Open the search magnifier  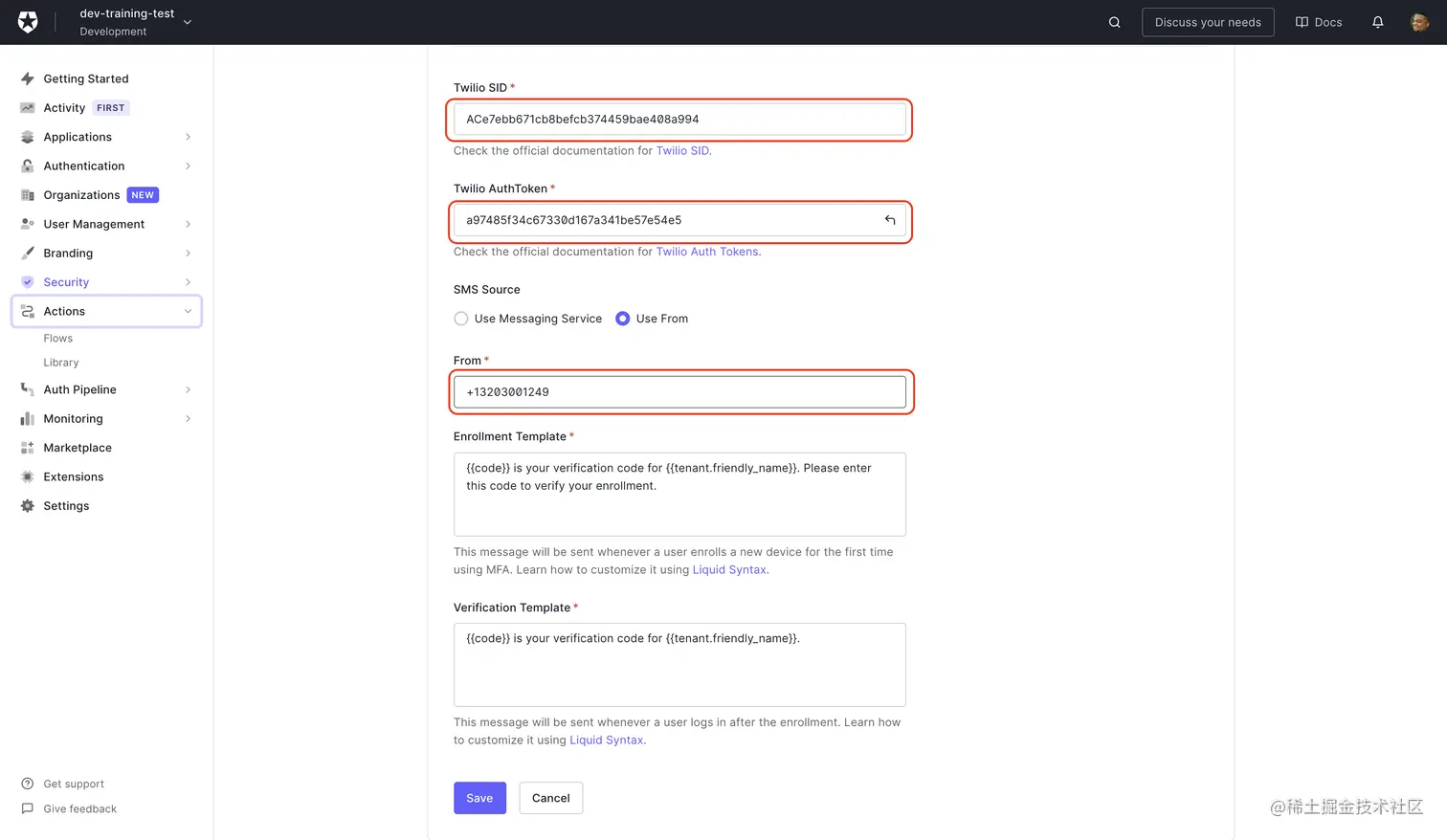(1114, 21)
